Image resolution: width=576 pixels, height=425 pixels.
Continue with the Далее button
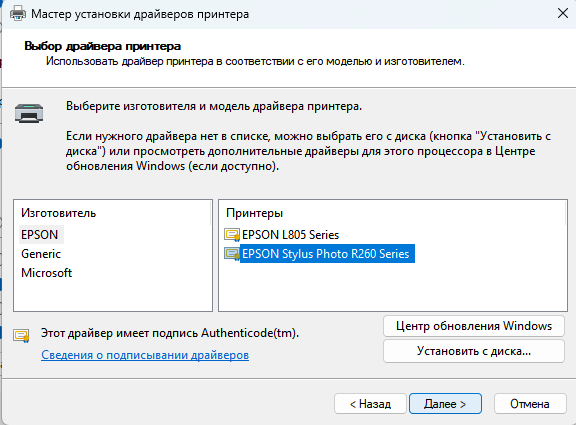pyautogui.click(x=445, y=404)
